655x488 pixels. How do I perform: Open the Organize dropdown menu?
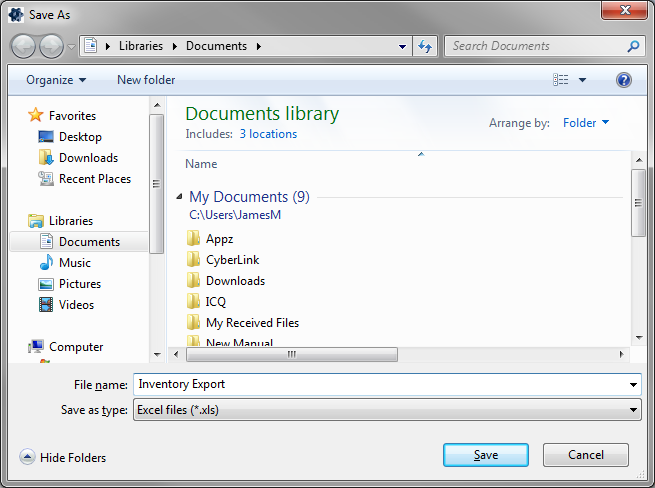[56, 80]
